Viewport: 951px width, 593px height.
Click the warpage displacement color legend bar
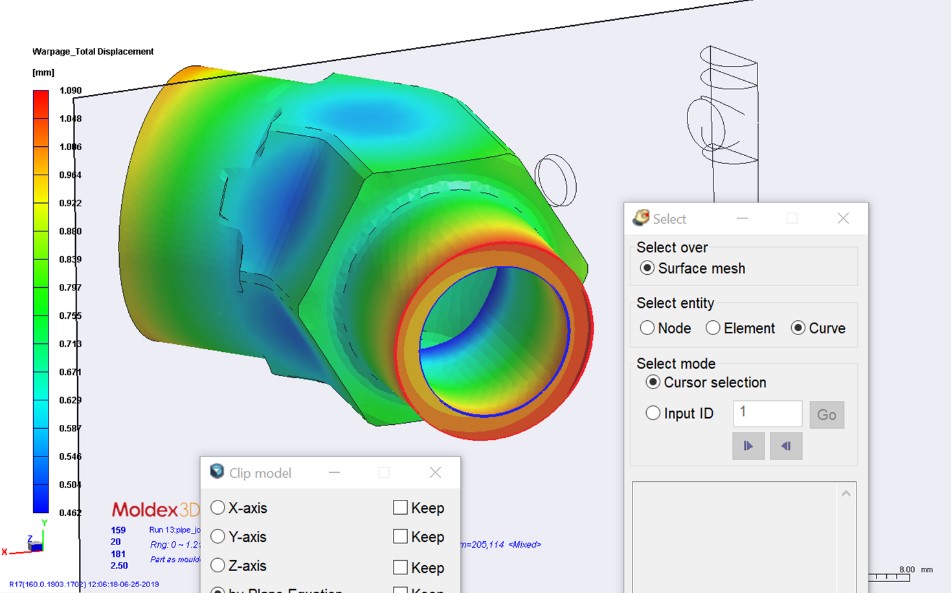(41, 301)
